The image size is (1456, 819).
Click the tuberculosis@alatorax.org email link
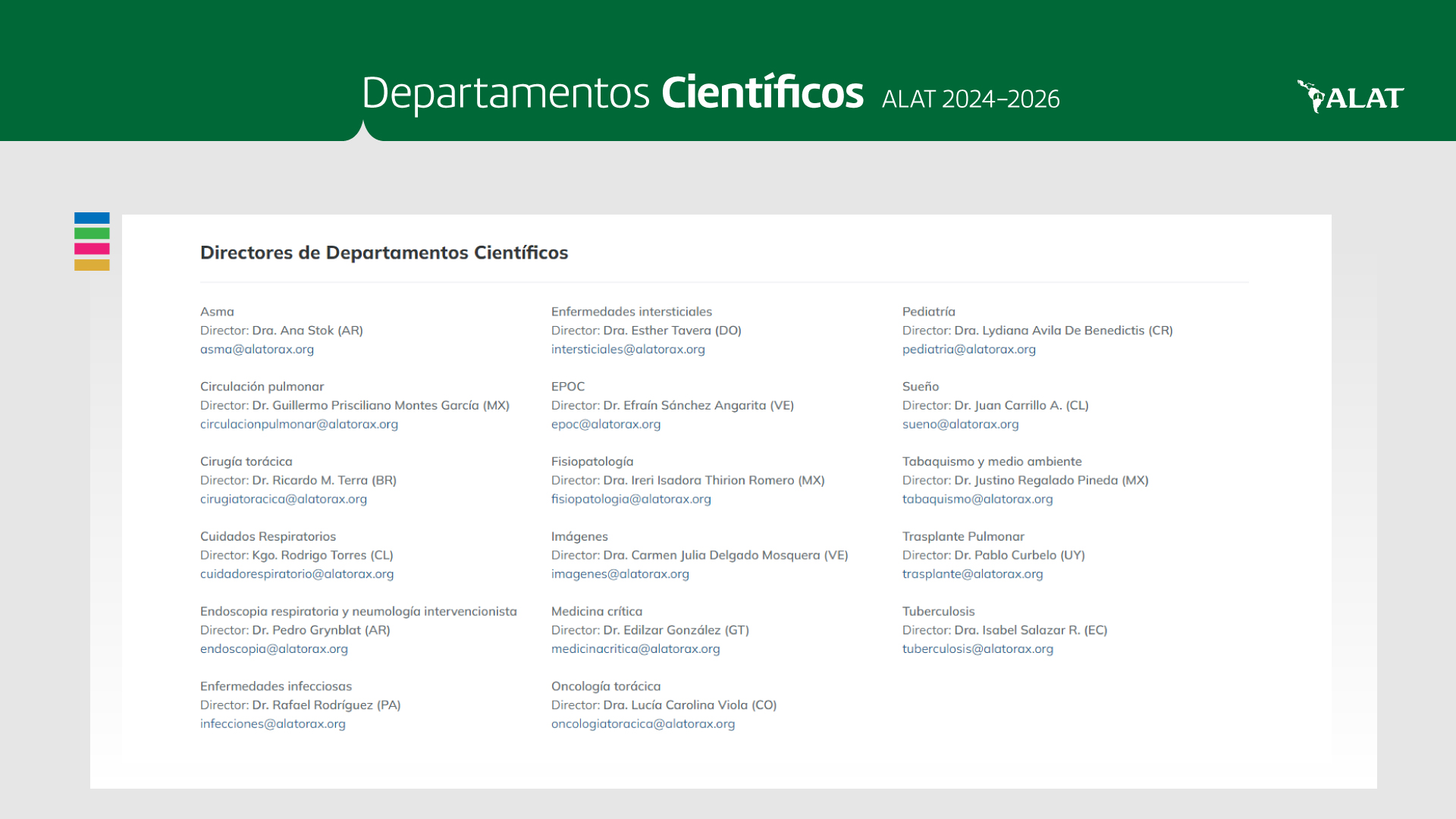point(977,649)
